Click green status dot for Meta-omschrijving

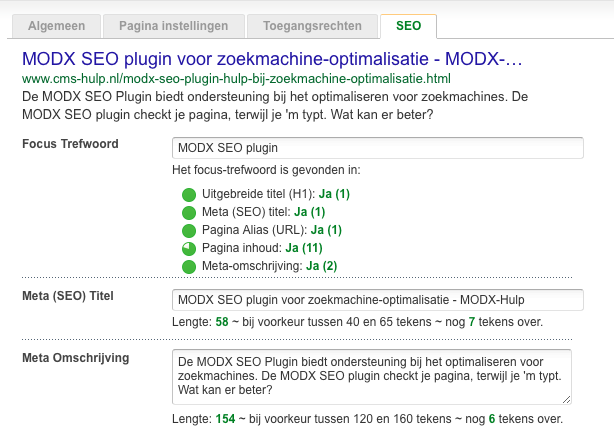click(x=189, y=267)
